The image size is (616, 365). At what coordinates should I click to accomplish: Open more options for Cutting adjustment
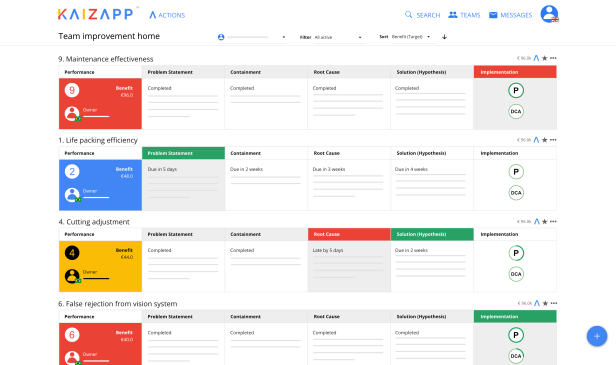click(x=553, y=222)
